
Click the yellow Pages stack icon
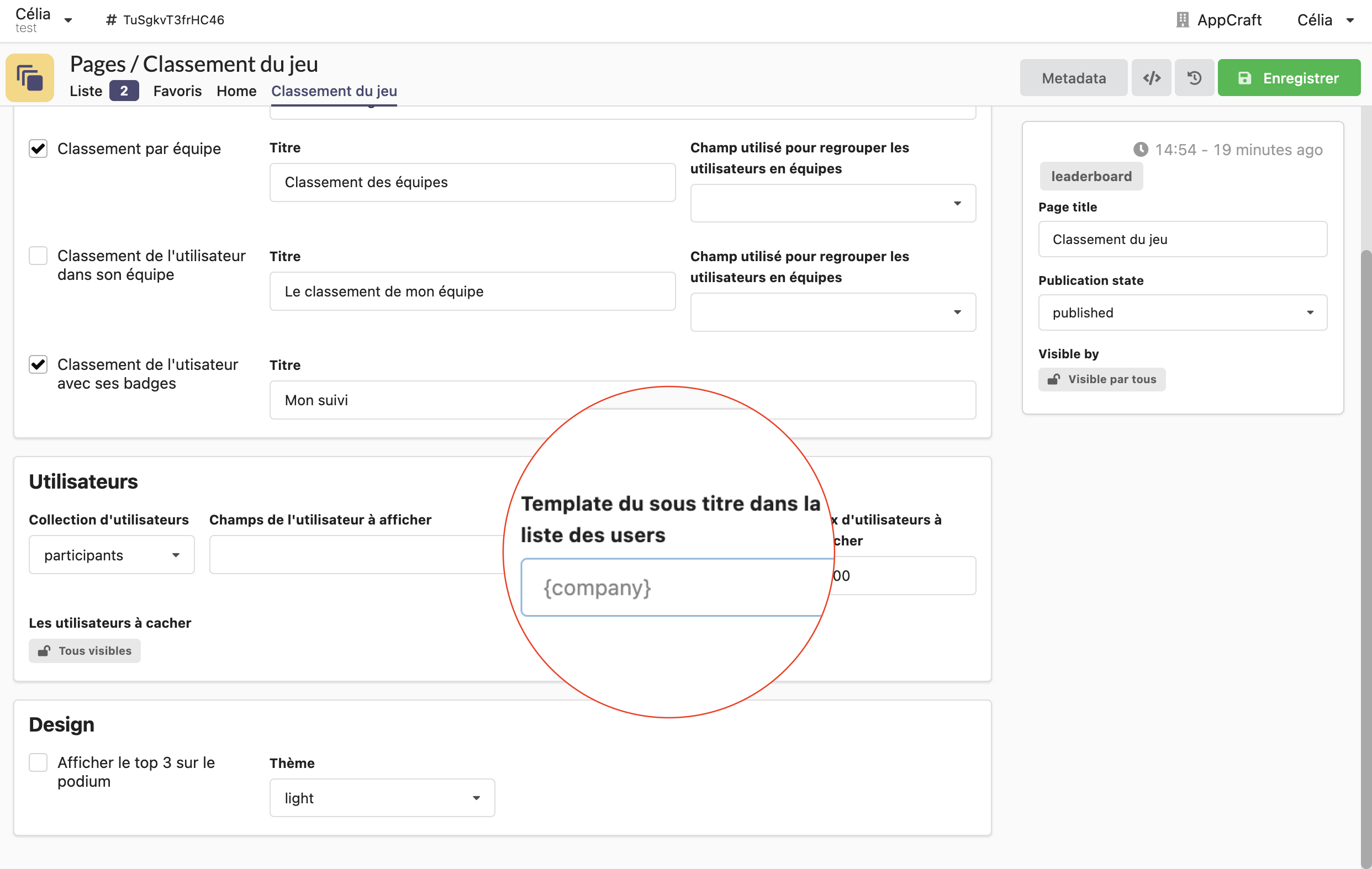(x=30, y=78)
